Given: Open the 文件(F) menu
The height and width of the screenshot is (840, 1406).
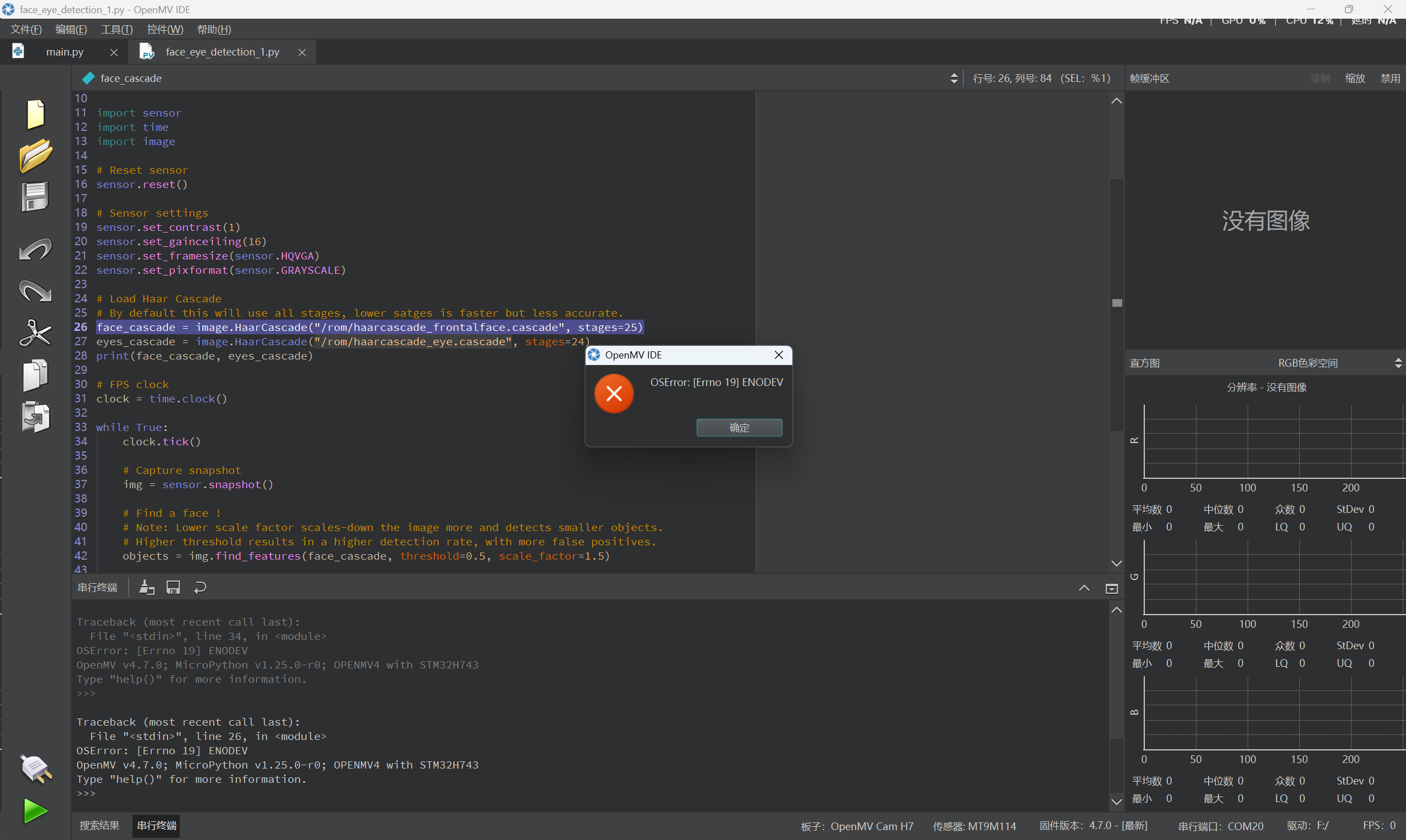Looking at the screenshot, I should (x=26, y=30).
